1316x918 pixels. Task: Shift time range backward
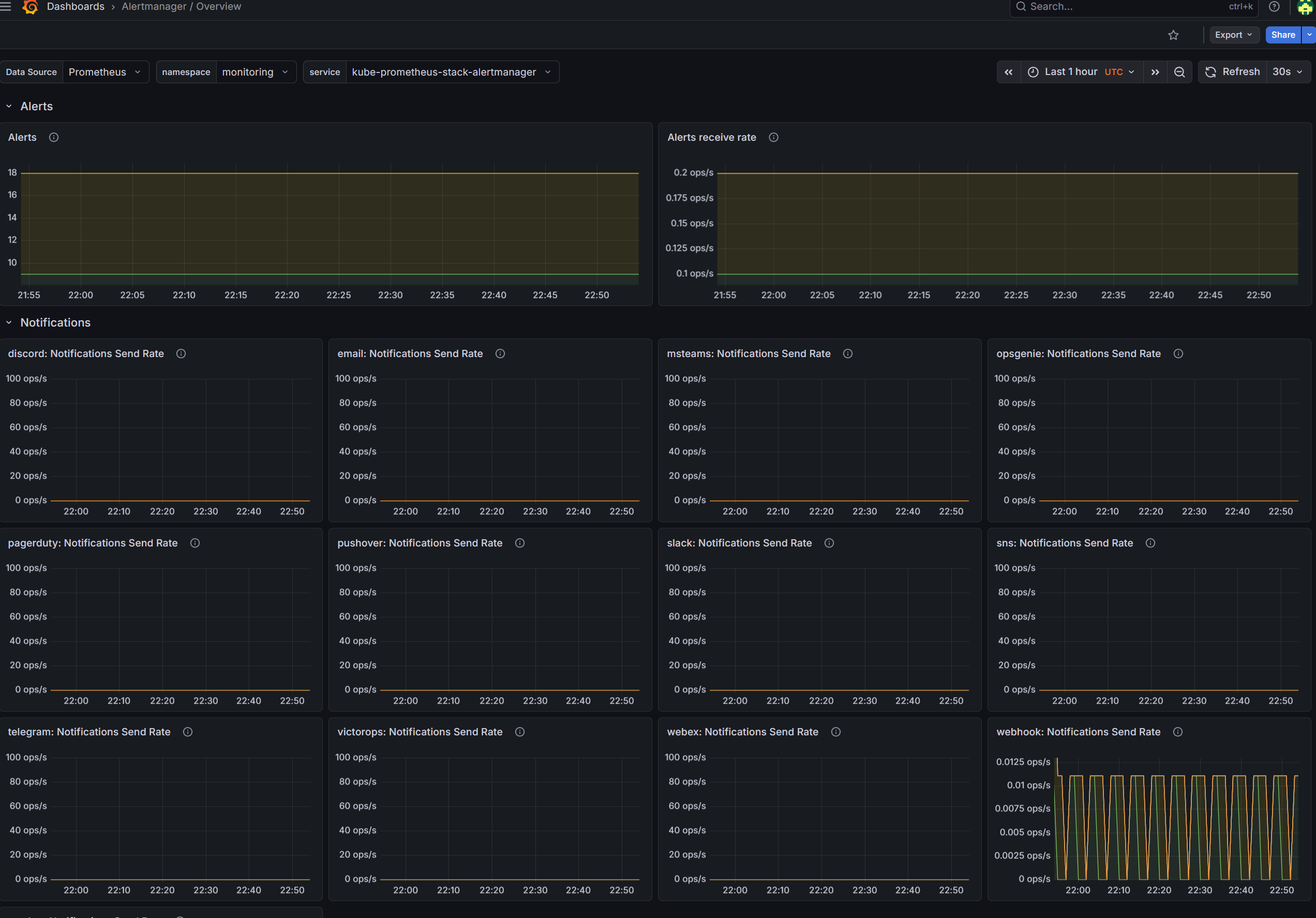(x=1008, y=72)
